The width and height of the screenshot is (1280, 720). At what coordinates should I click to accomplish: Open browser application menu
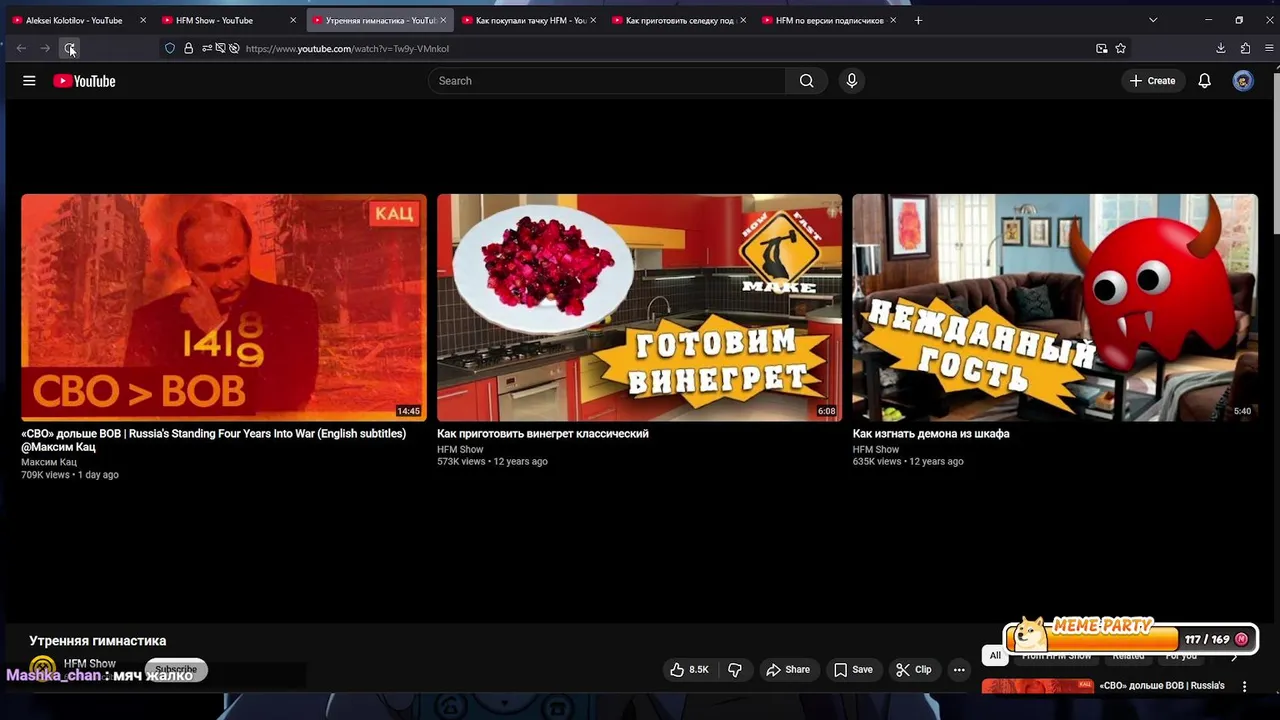(x=1269, y=48)
